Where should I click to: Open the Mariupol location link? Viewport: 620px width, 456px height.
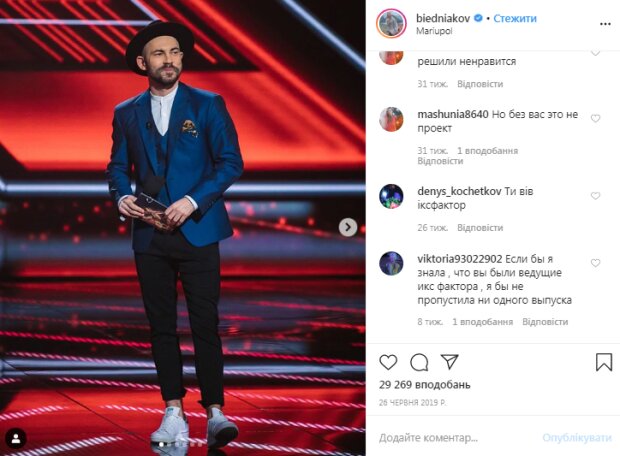pos(434,31)
